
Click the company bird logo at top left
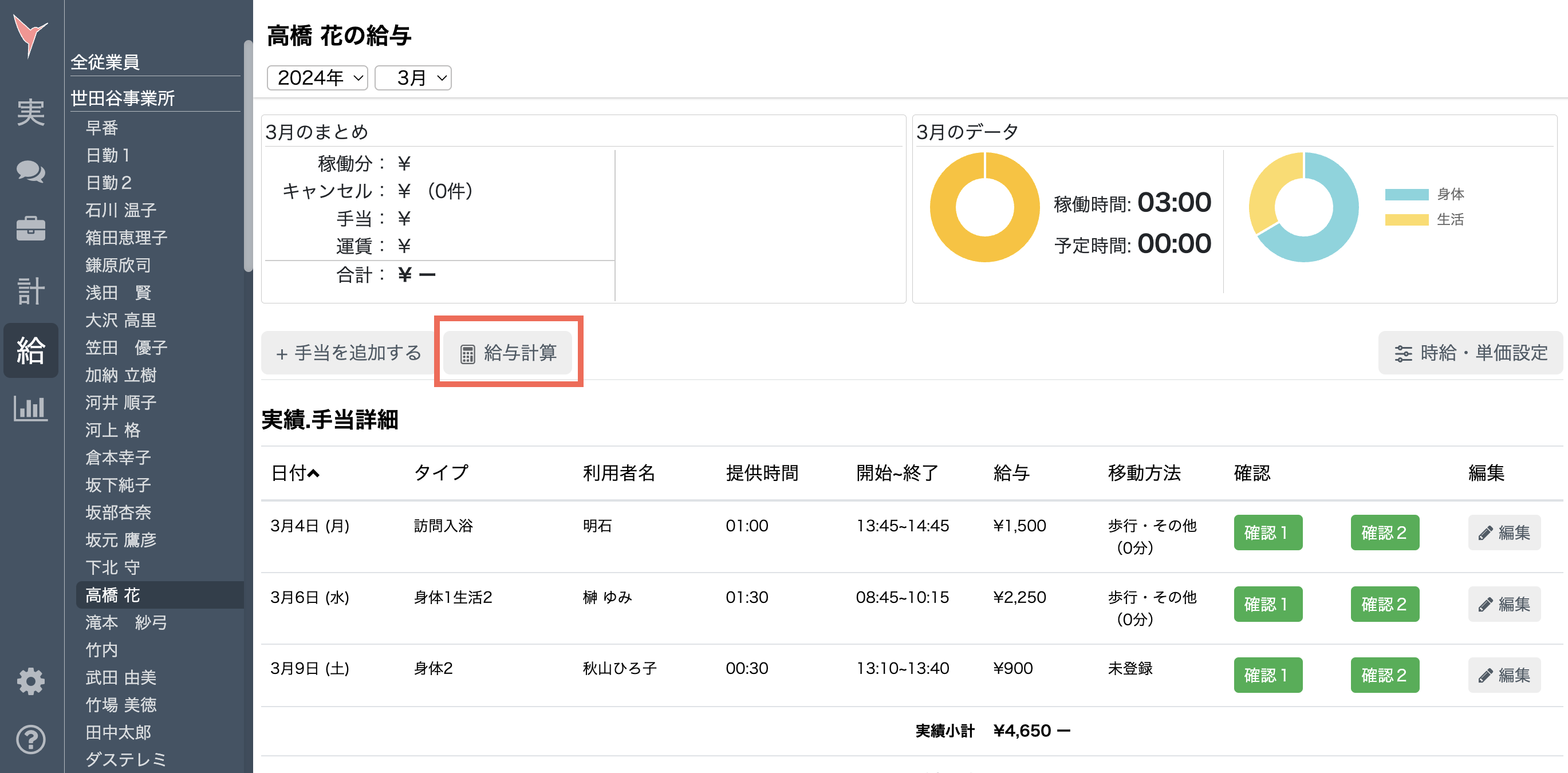point(30,35)
